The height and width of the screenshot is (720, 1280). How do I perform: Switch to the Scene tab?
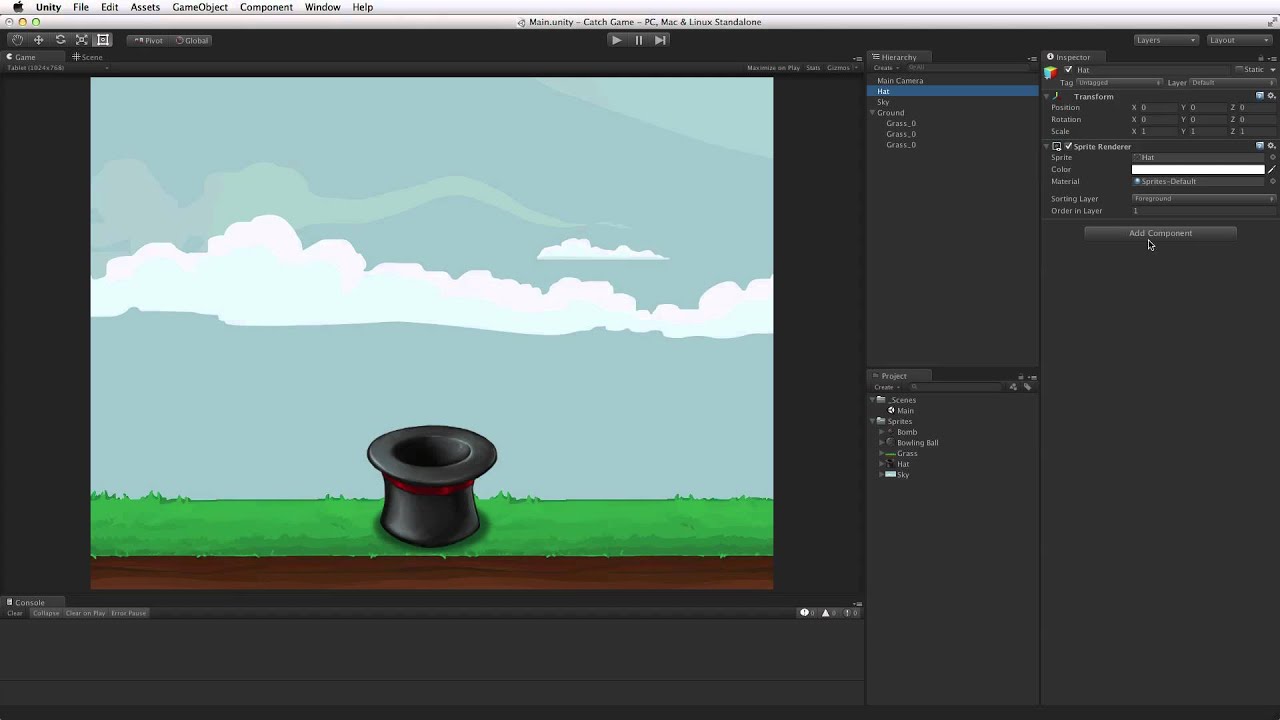click(x=88, y=57)
